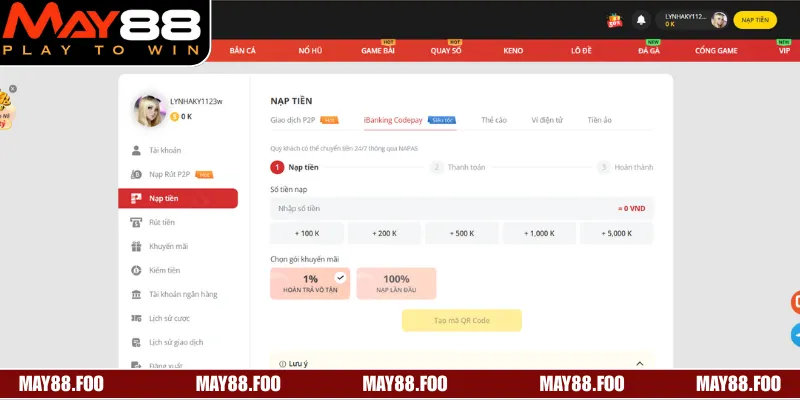The image size is (800, 400).
Task: Click the yellow NẠP TIỀN button
Action: pos(755,19)
